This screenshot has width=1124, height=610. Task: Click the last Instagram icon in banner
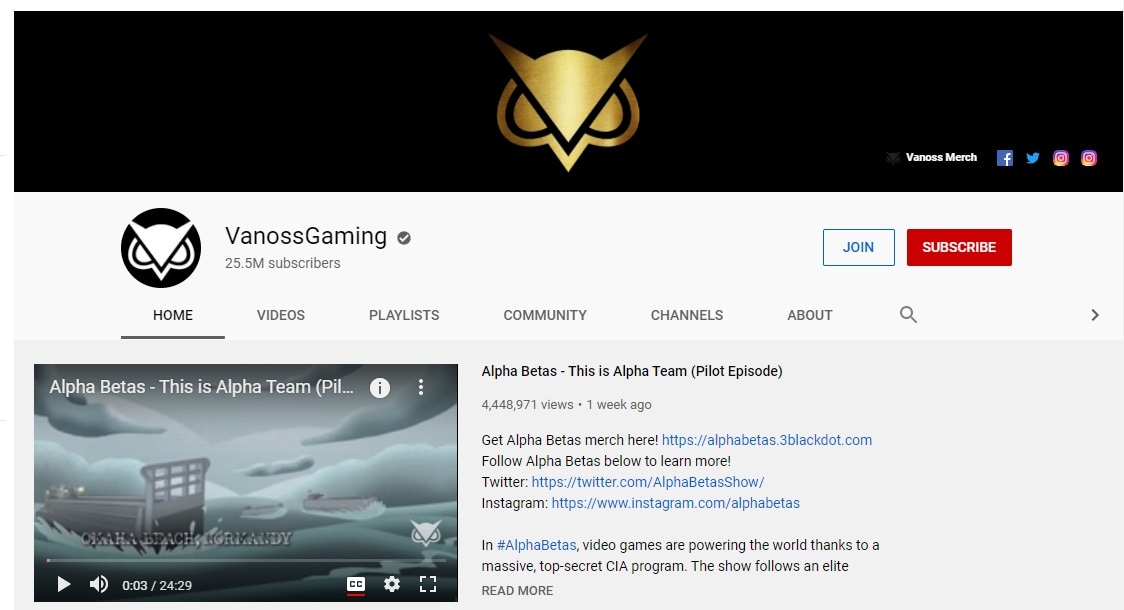[x=1088, y=158]
